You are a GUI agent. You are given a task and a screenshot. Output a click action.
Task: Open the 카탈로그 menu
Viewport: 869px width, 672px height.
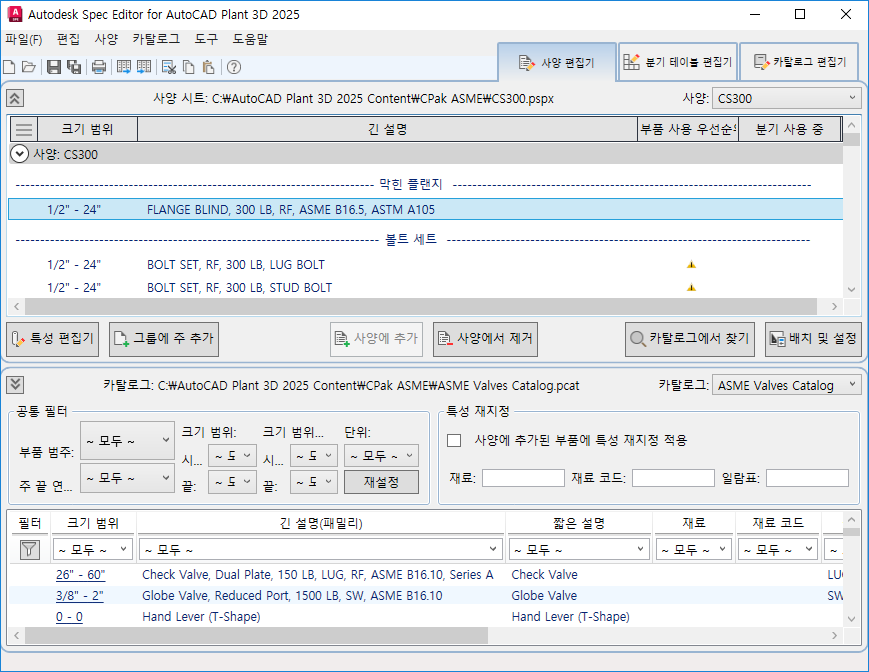coord(156,39)
